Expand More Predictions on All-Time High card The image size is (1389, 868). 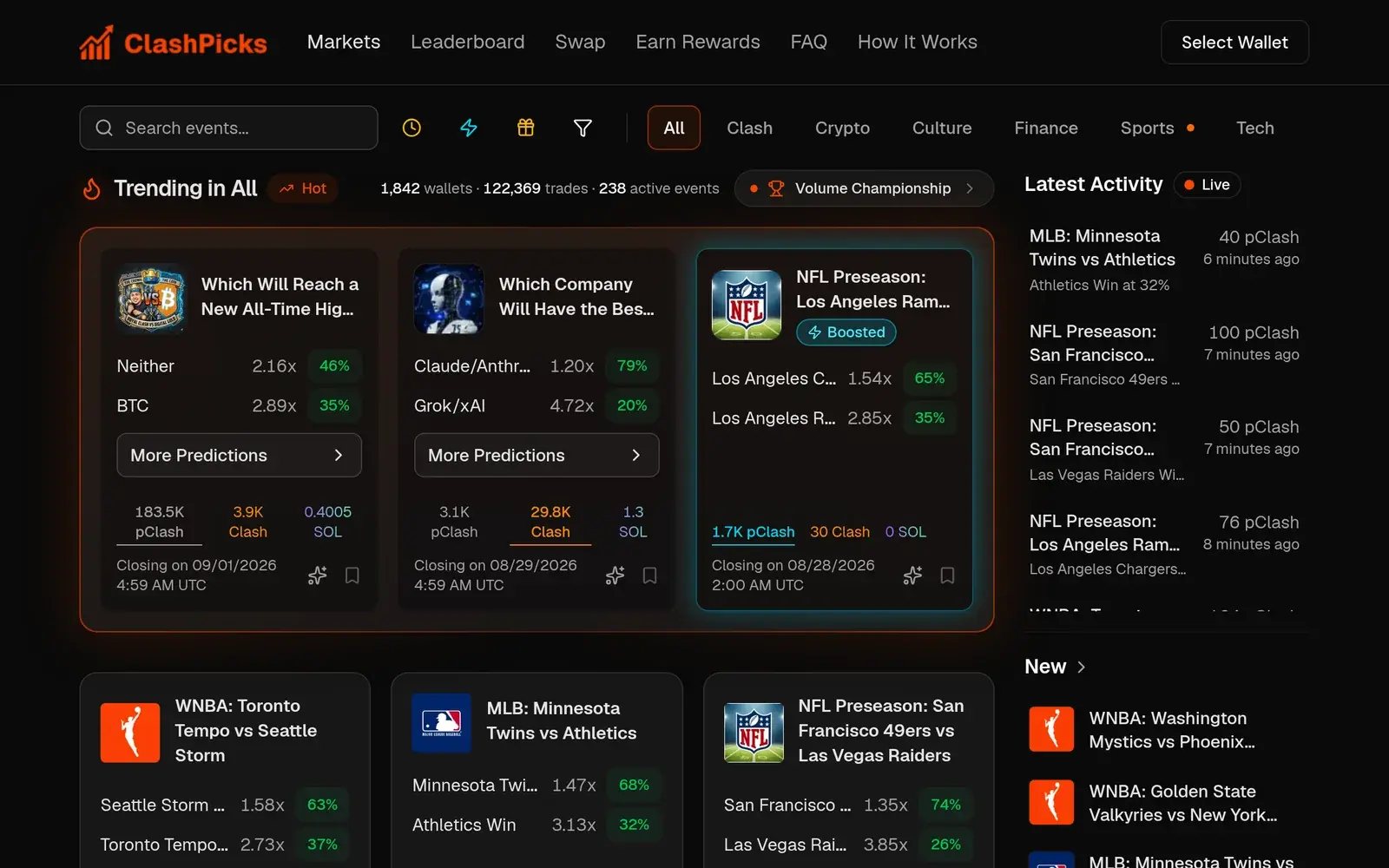pos(239,455)
